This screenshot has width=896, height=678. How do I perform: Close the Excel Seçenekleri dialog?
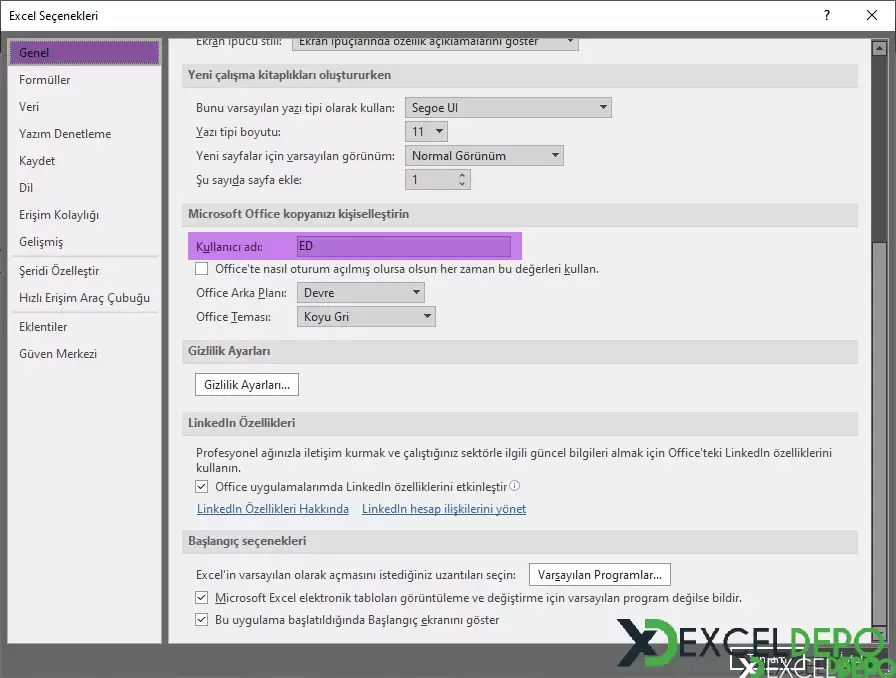click(872, 16)
